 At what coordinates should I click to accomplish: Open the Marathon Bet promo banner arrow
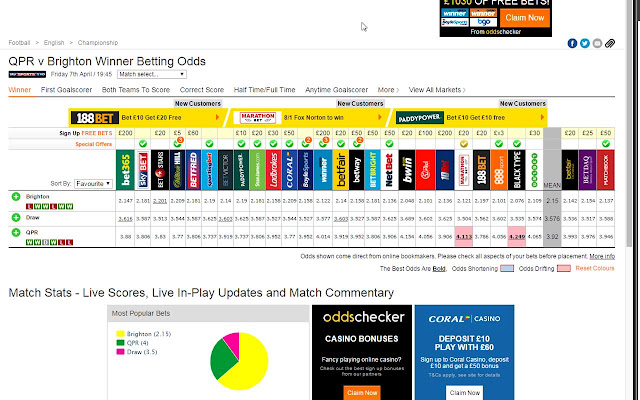pyautogui.click(x=380, y=118)
